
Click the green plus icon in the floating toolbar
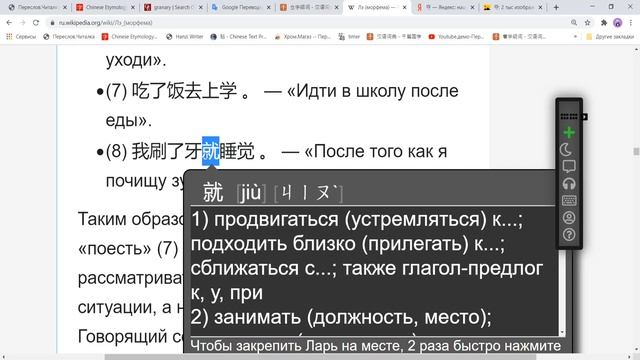click(x=569, y=132)
